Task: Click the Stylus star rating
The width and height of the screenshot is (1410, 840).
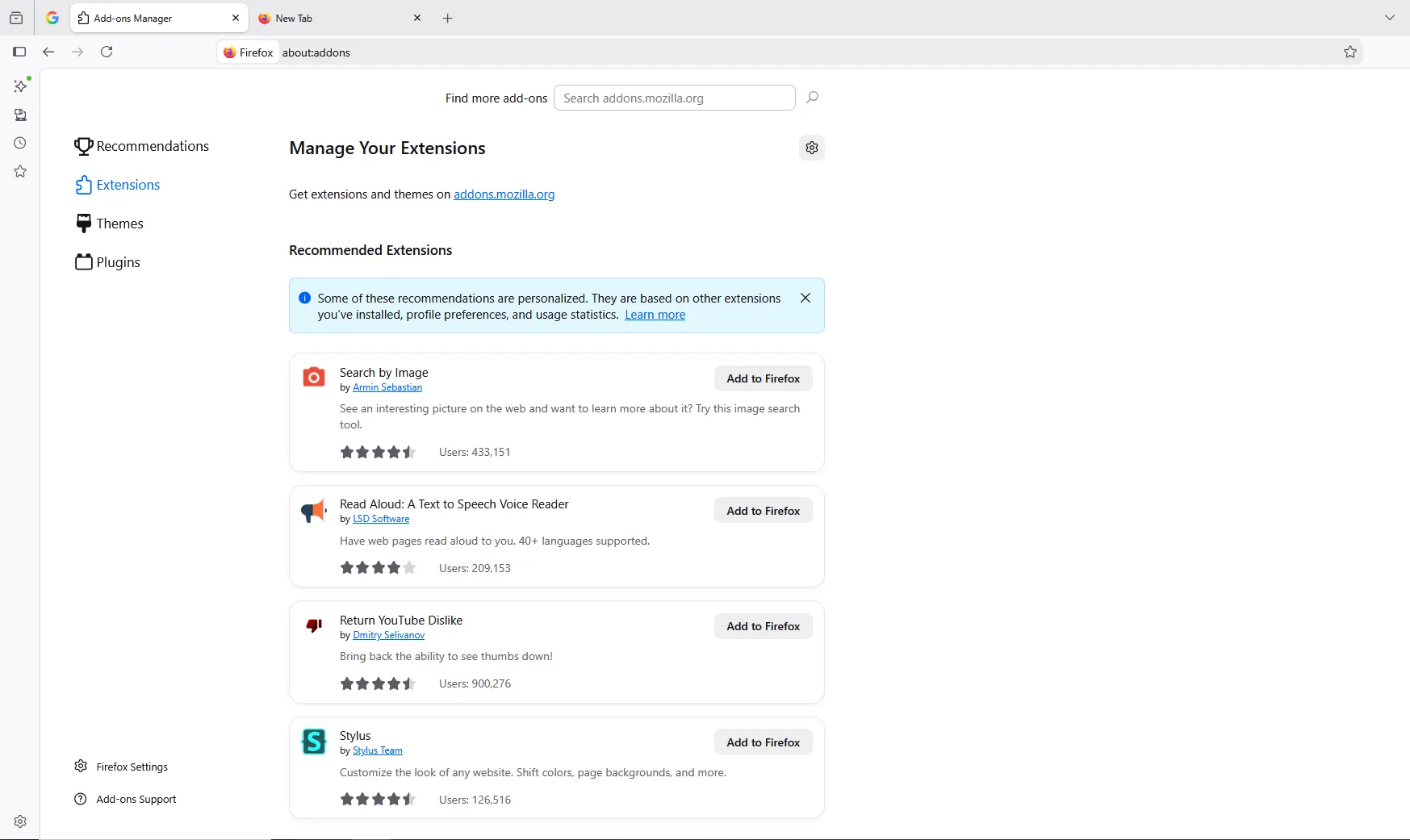Action: 378,800
